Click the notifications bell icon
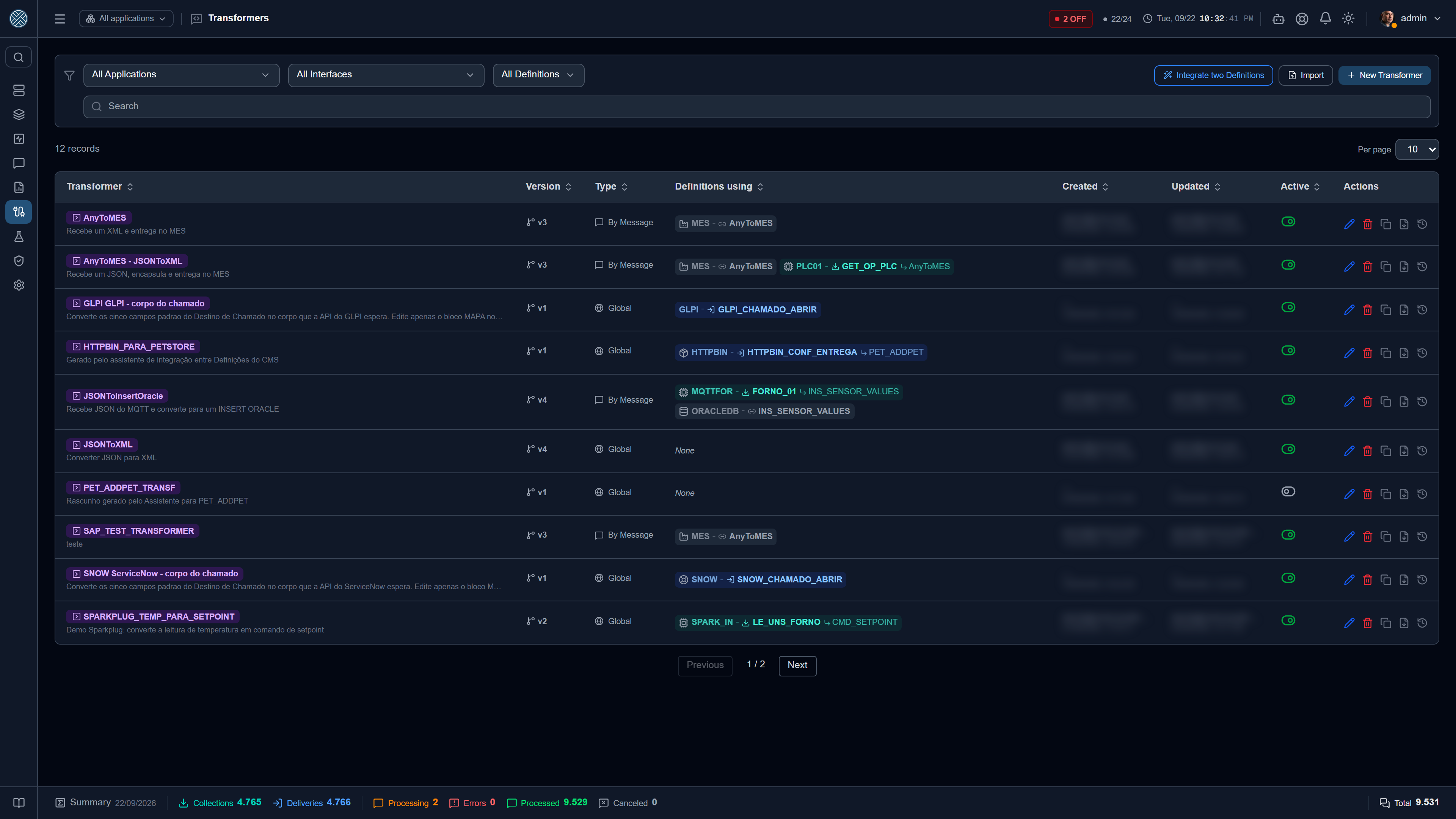Viewport: 1456px width, 819px height. coord(1325,19)
